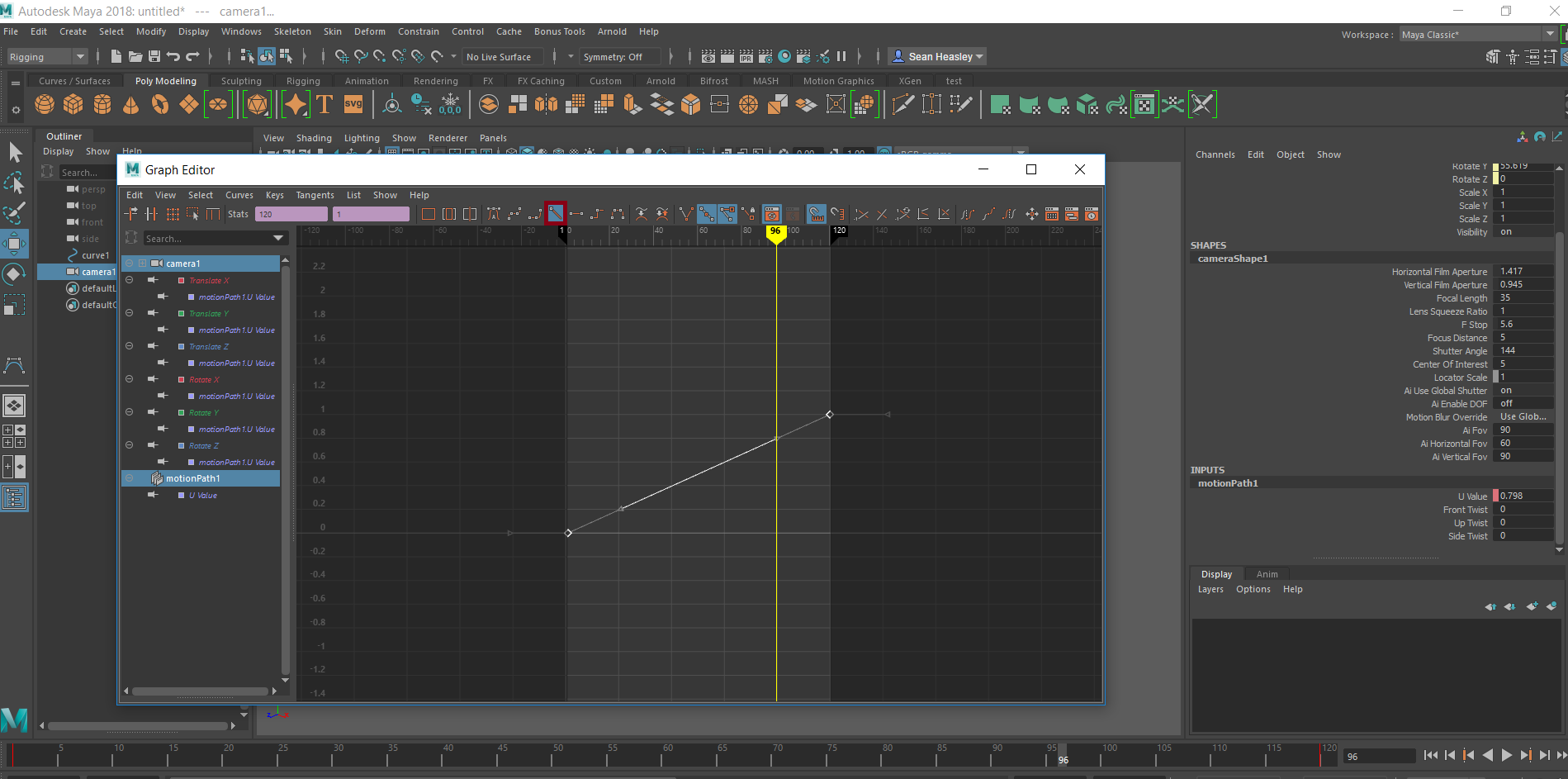The image size is (1568, 779).
Task: Click the Play forwards button
Action: pos(1507,755)
